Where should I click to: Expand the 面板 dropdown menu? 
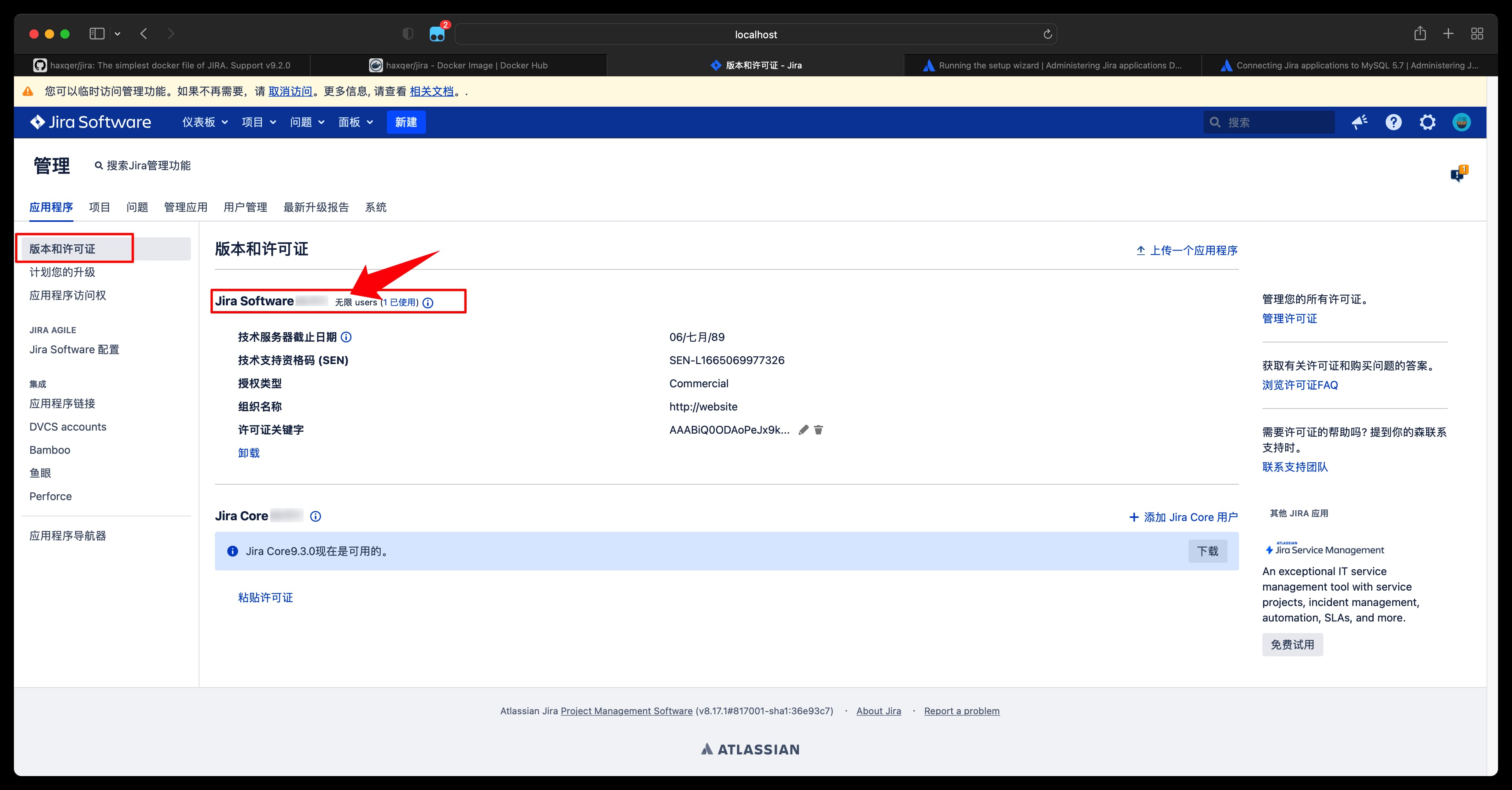pyautogui.click(x=356, y=122)
